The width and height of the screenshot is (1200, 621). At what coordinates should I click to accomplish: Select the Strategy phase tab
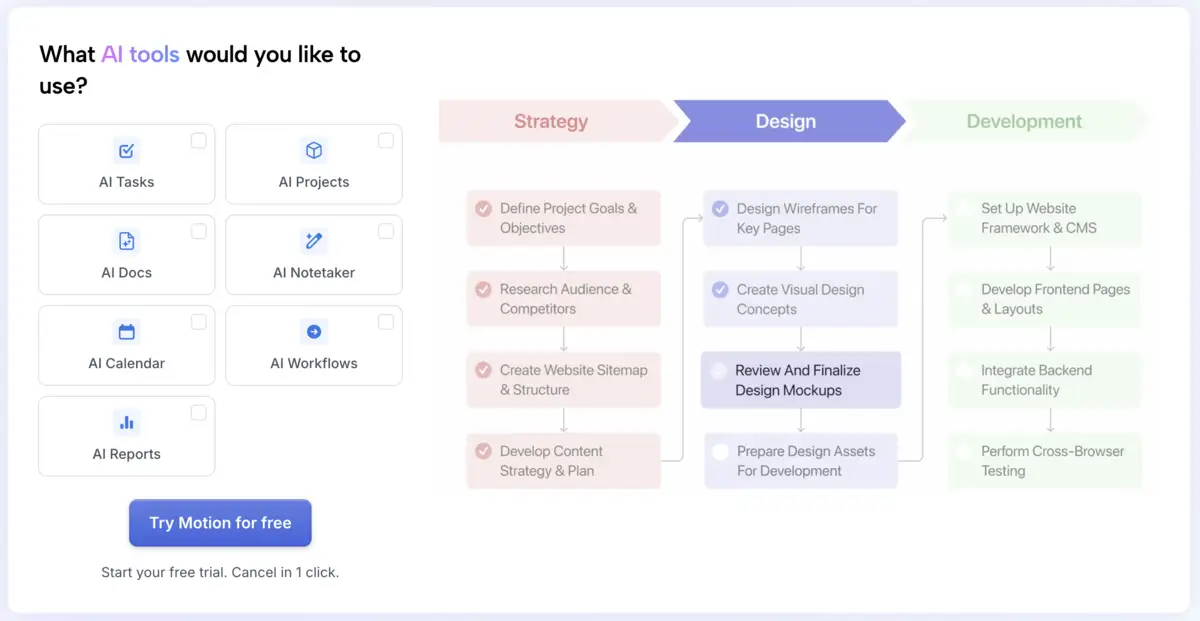point(551,122)
